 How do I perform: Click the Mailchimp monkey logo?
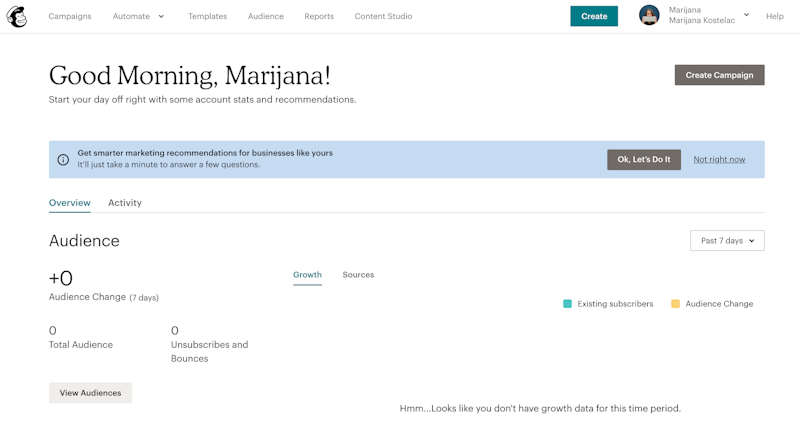(16, 16)
